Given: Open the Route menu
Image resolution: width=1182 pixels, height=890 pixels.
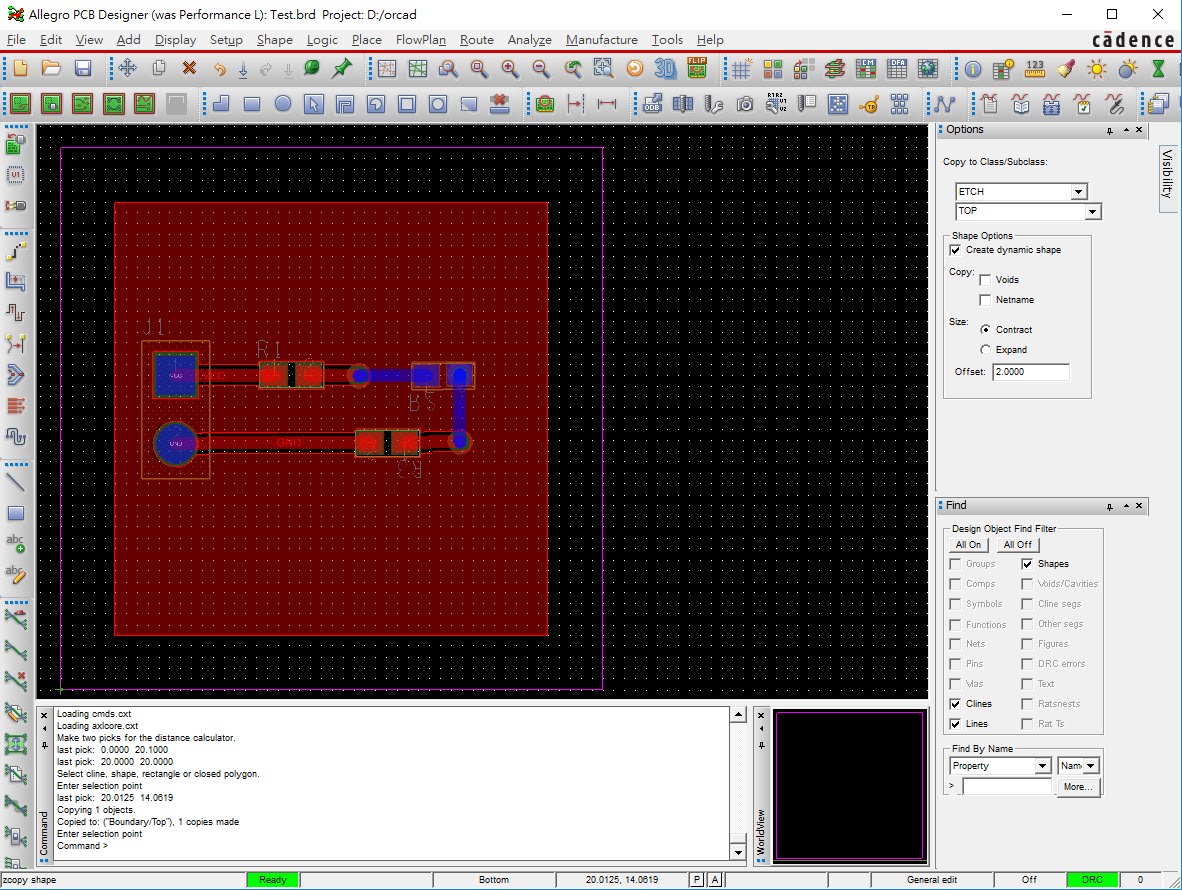Looking at the screenshot, I should [476, 40].
